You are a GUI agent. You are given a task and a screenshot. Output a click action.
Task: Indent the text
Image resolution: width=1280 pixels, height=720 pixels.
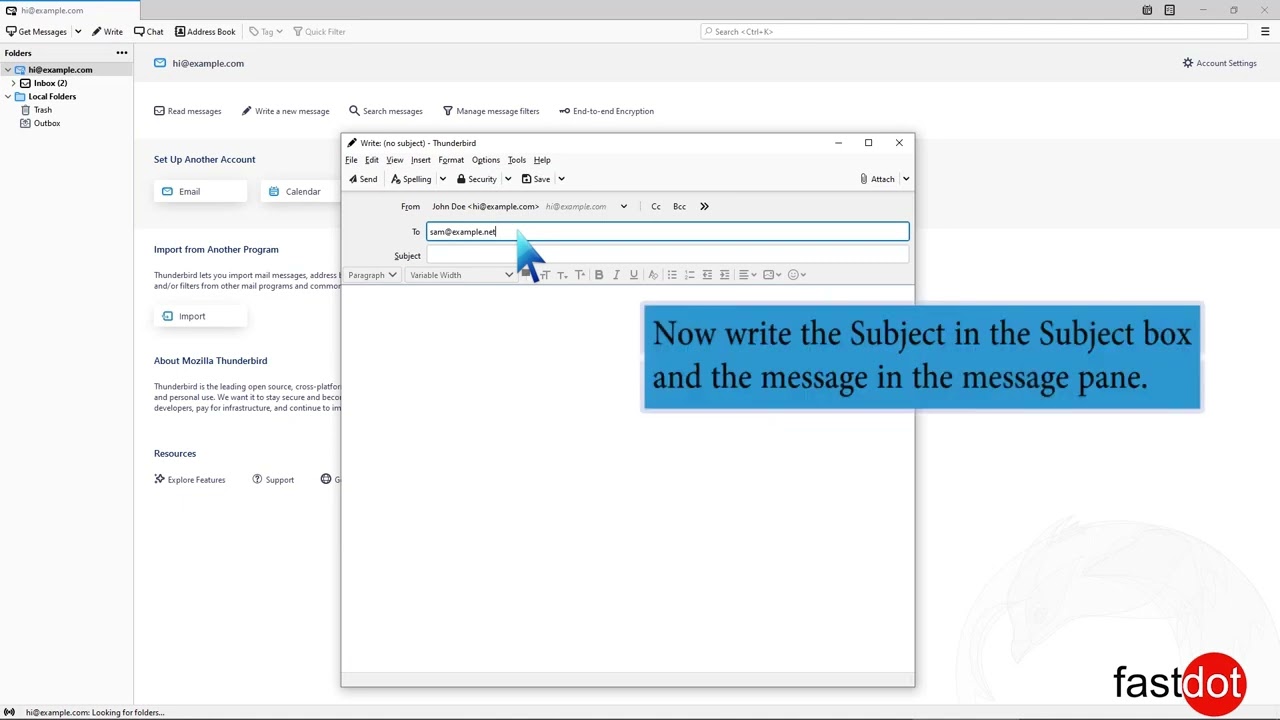pos(725,275)
